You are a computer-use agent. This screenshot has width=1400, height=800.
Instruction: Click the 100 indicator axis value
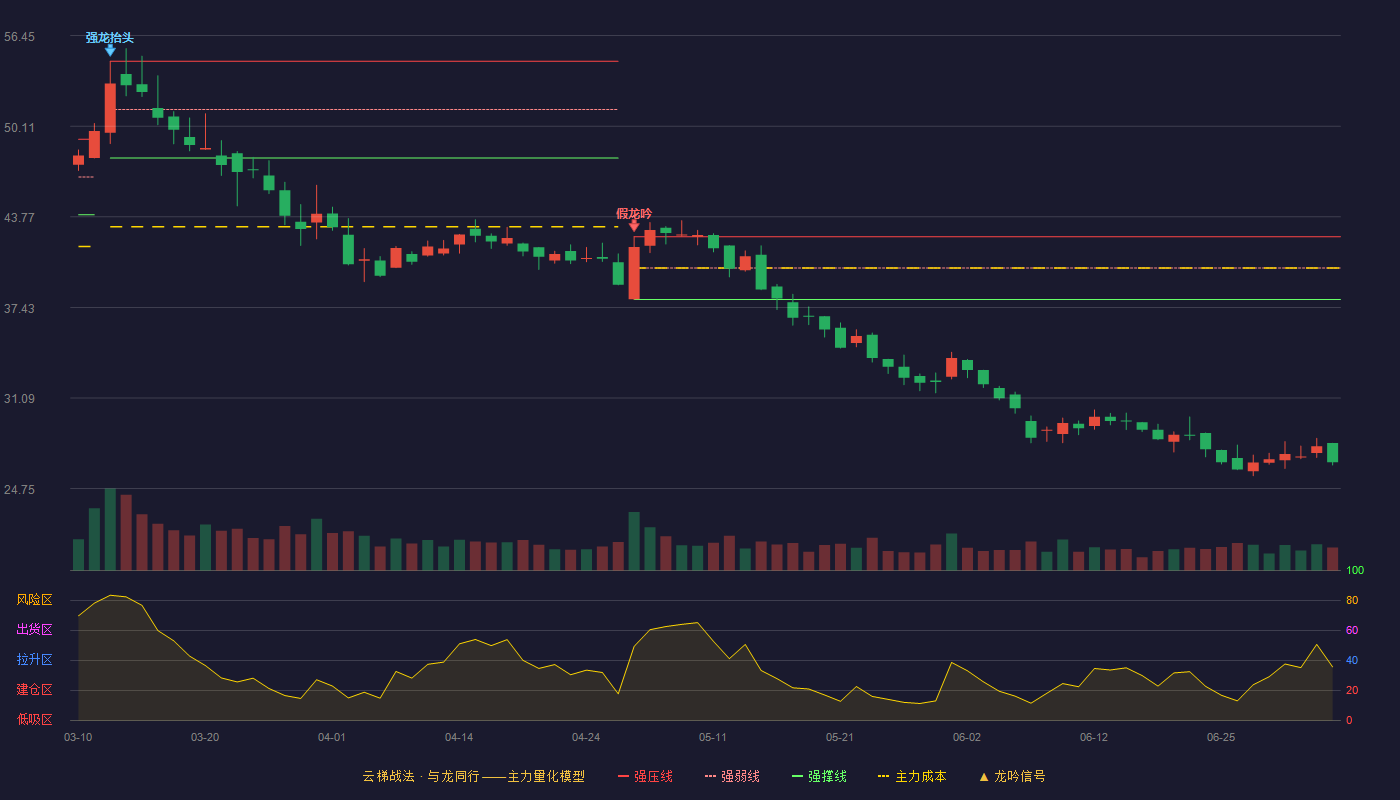[x=1355, y=570]
